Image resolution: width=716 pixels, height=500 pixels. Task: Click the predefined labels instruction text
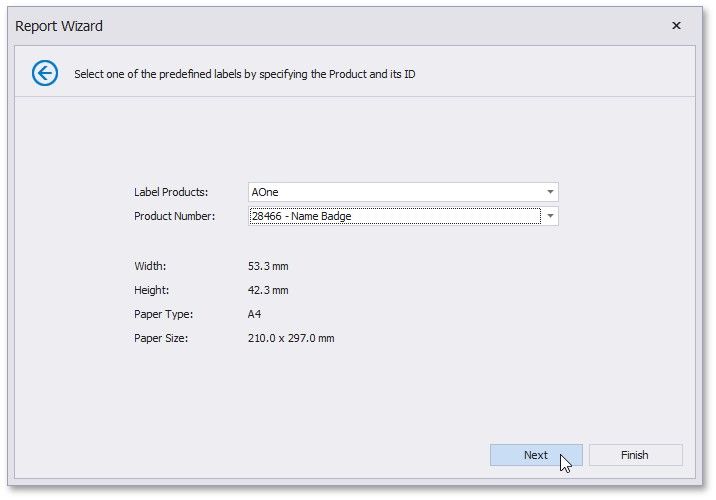pos(245,74)
